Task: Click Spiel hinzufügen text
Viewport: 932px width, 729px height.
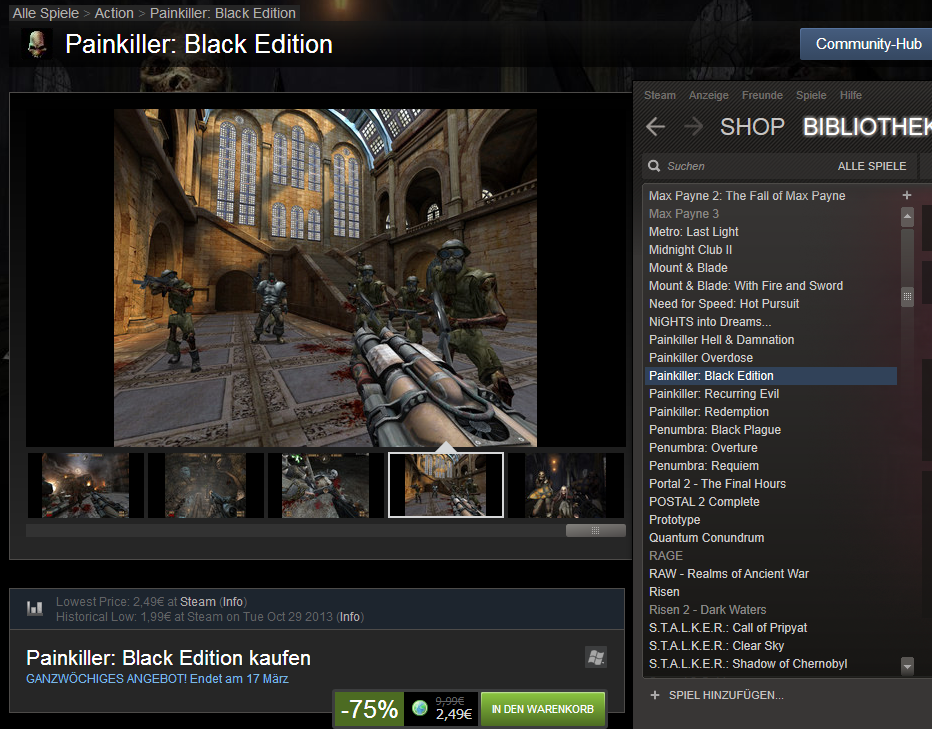Action: click(726, 695)
